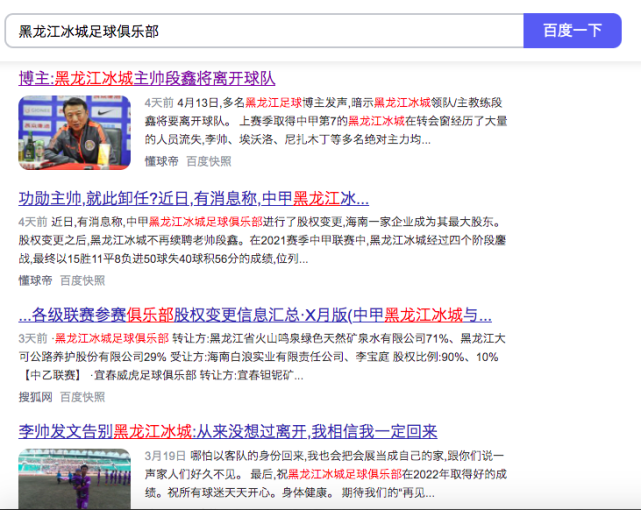This screenshot has height=510, width=641.
Task: Open result 各级联赛参赛俱乐部股权变更信息汇总
Action: tap(255, 315)
